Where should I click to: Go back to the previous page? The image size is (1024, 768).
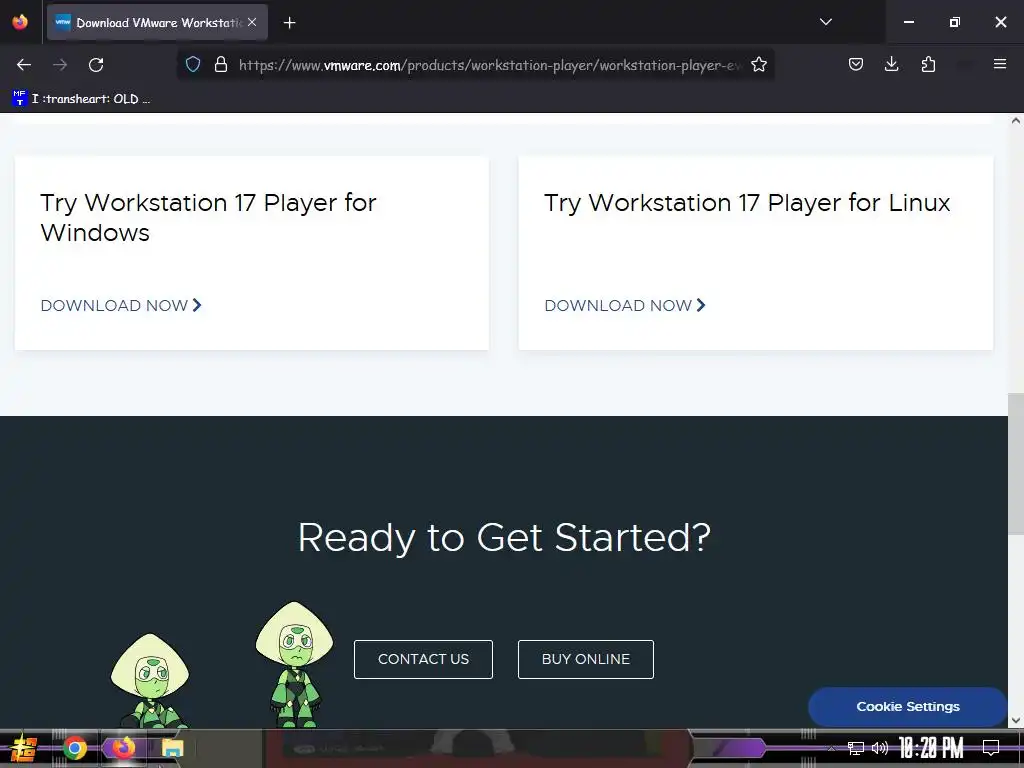[x=24, y=65]
